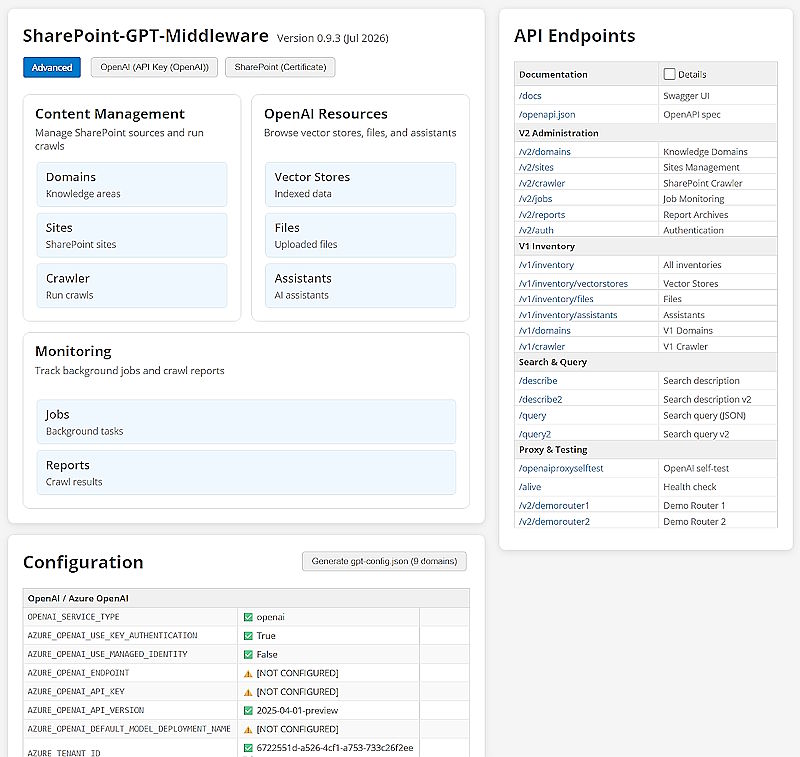This screenshot has width=800, height=757.
Task: Toggle the Details checkbox
Action: point(669,74)
